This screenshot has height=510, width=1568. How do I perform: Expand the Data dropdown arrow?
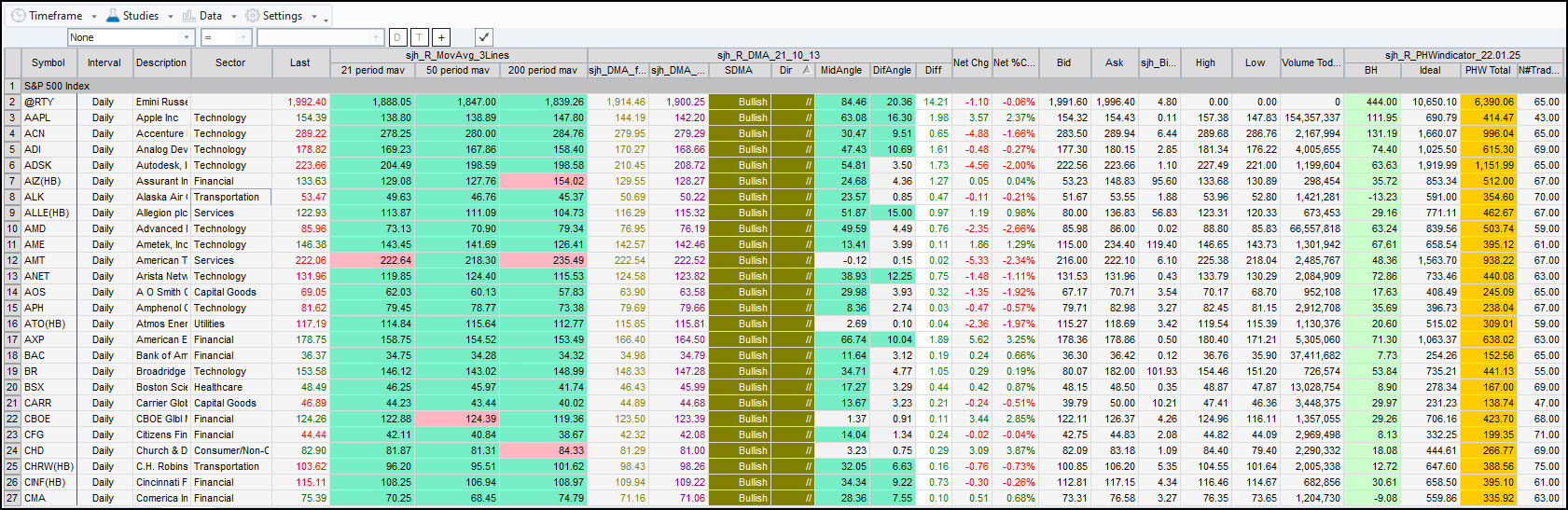click(x=233, y=17)
